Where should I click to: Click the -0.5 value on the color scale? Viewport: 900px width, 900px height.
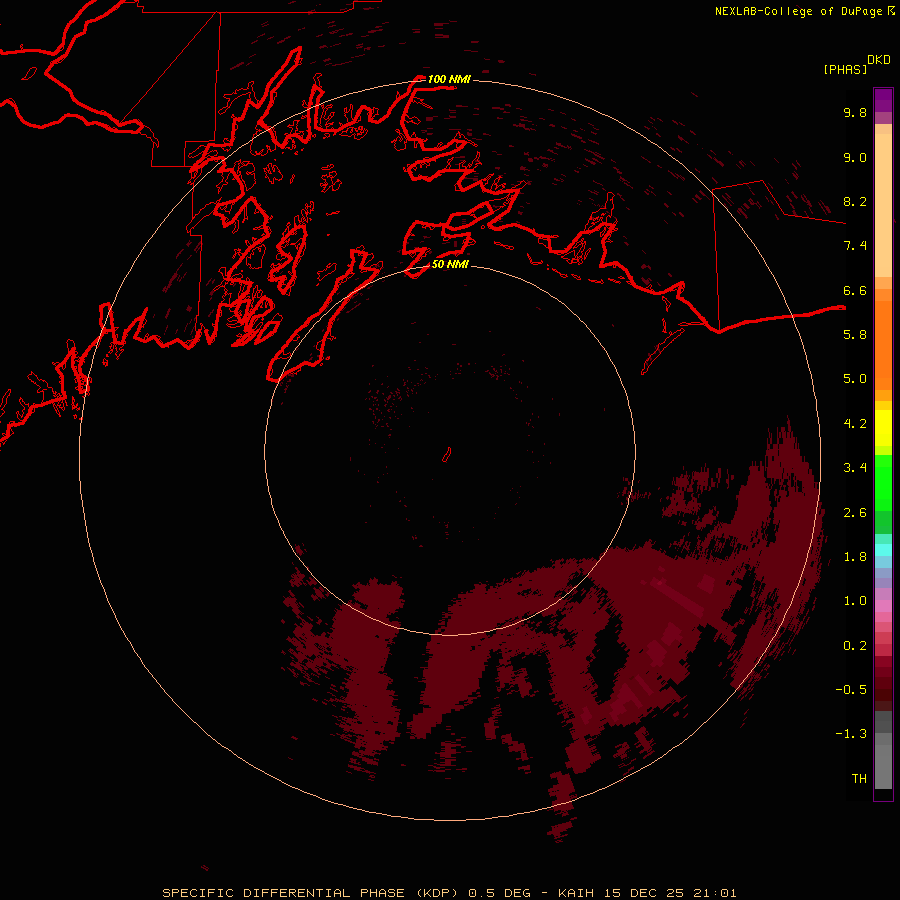851,690
